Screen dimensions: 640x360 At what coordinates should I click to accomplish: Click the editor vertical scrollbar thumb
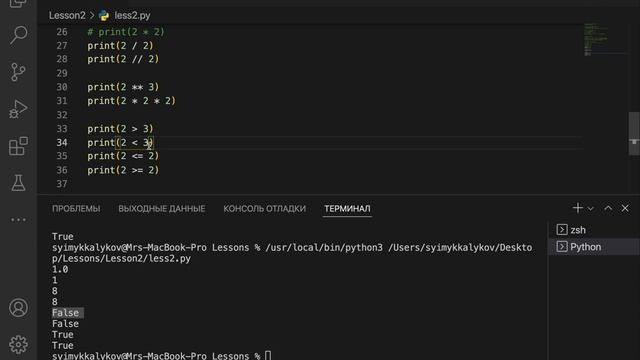tap(634, 133)
